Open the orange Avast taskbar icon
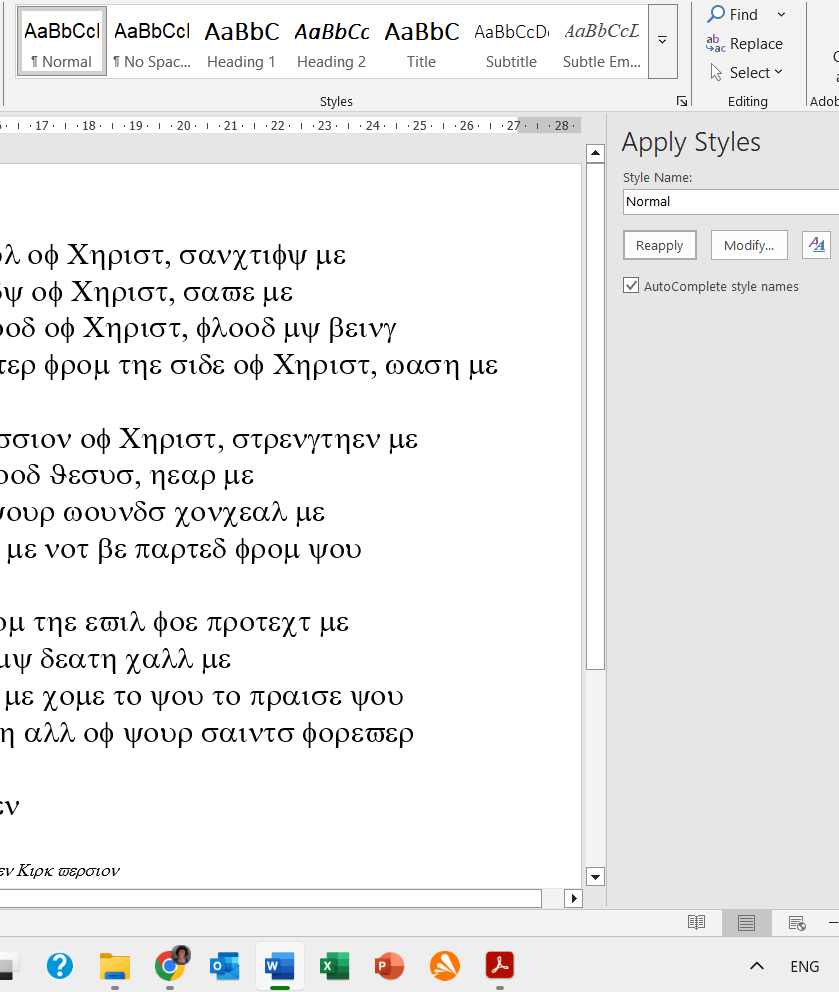 coord(444,966)
